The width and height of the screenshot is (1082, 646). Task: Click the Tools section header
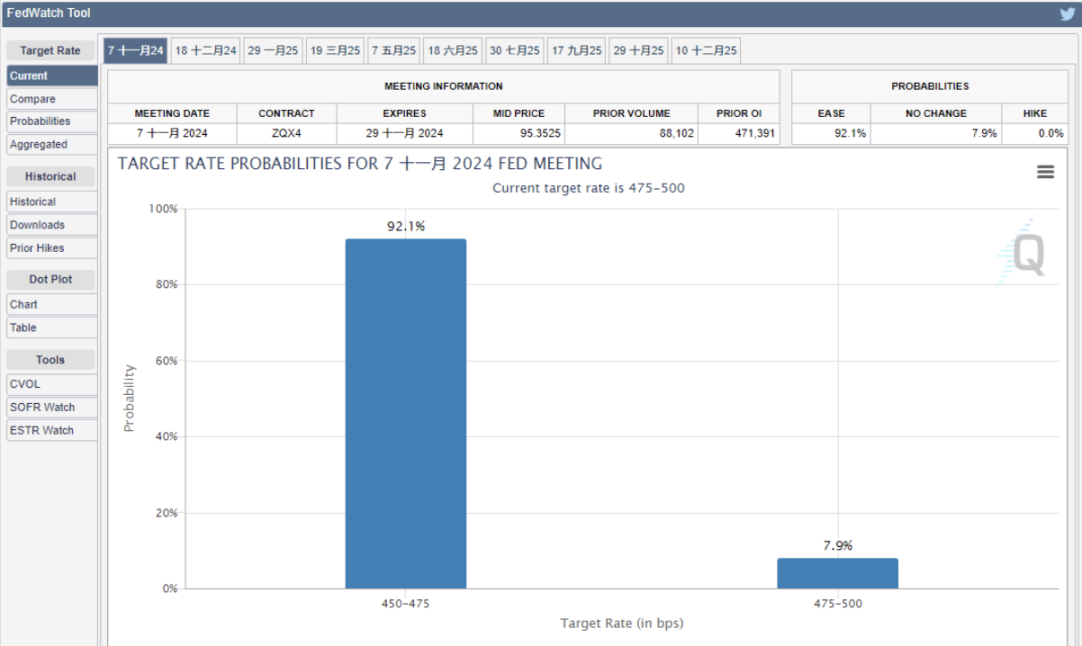click(50, 360)
